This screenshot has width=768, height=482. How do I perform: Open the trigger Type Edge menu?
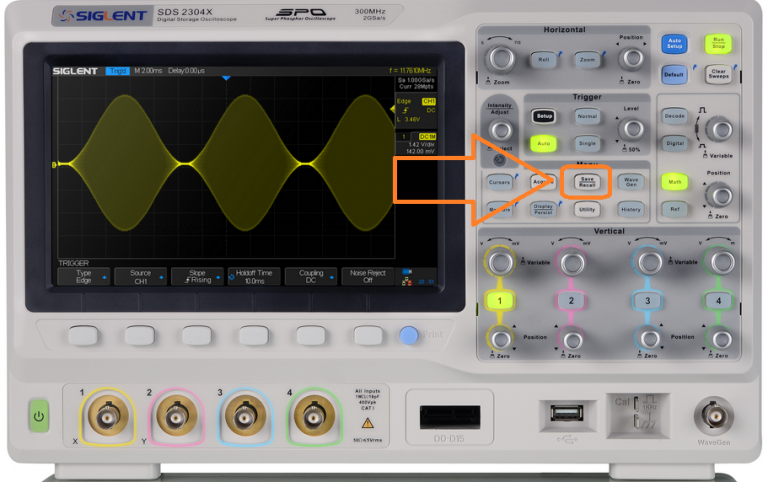(83, 277)
